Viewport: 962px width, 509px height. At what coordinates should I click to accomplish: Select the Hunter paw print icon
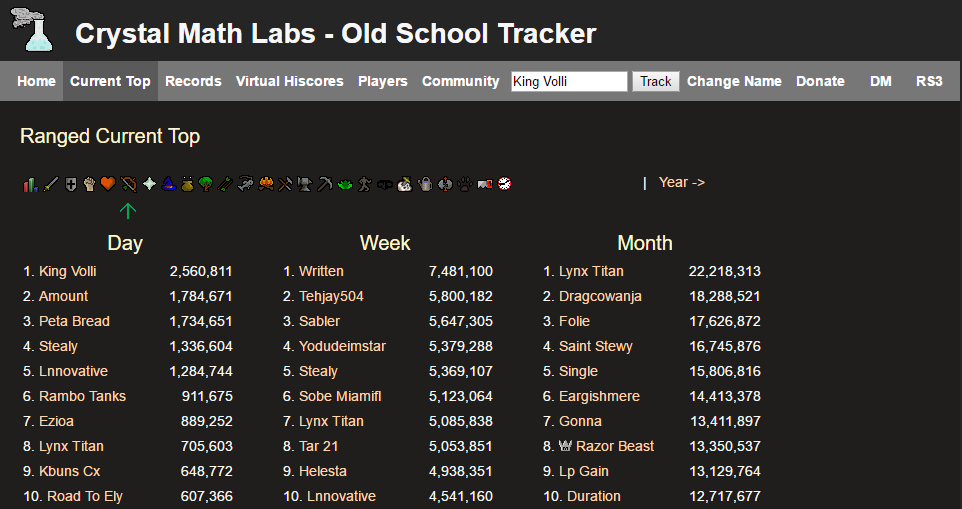coord(464,184)
